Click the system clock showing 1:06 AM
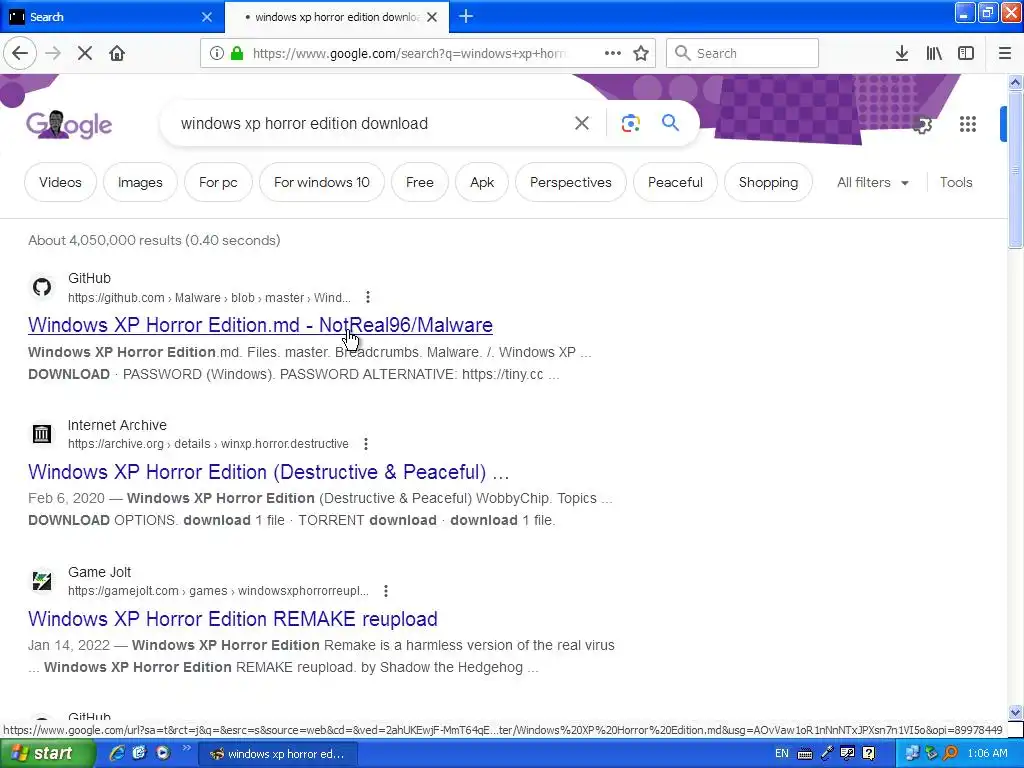This screenshot has height=768, width=1024. point(987,754)
